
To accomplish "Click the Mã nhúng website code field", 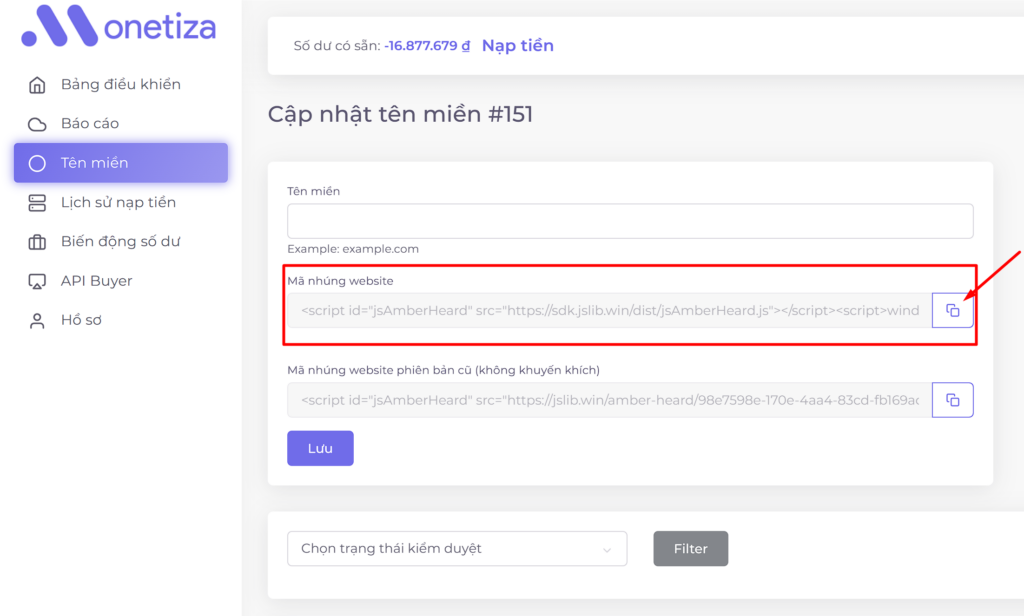I will point(609,310).
